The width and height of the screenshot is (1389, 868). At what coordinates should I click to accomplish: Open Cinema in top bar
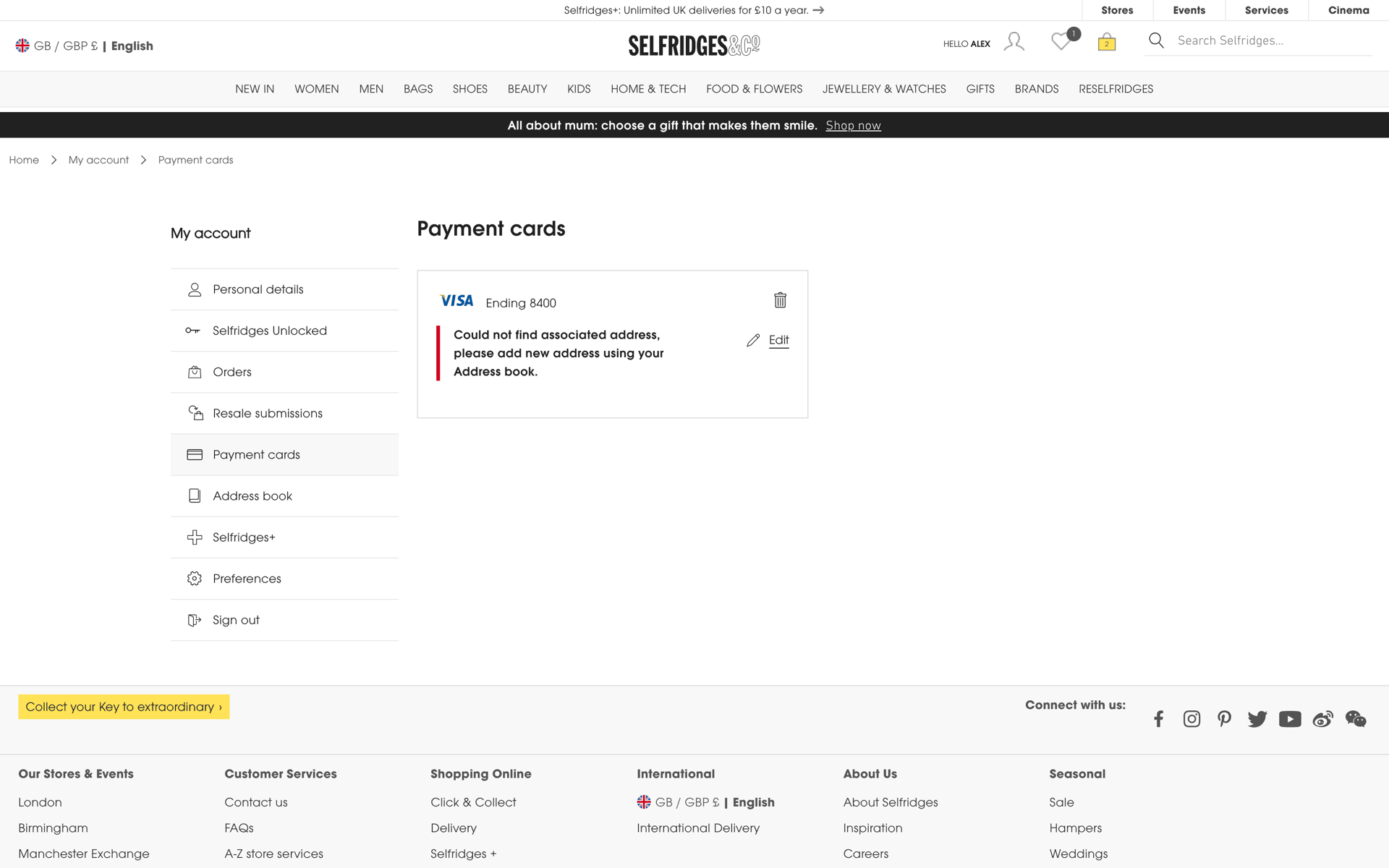pyautogui.click(x=1348, y=10)
